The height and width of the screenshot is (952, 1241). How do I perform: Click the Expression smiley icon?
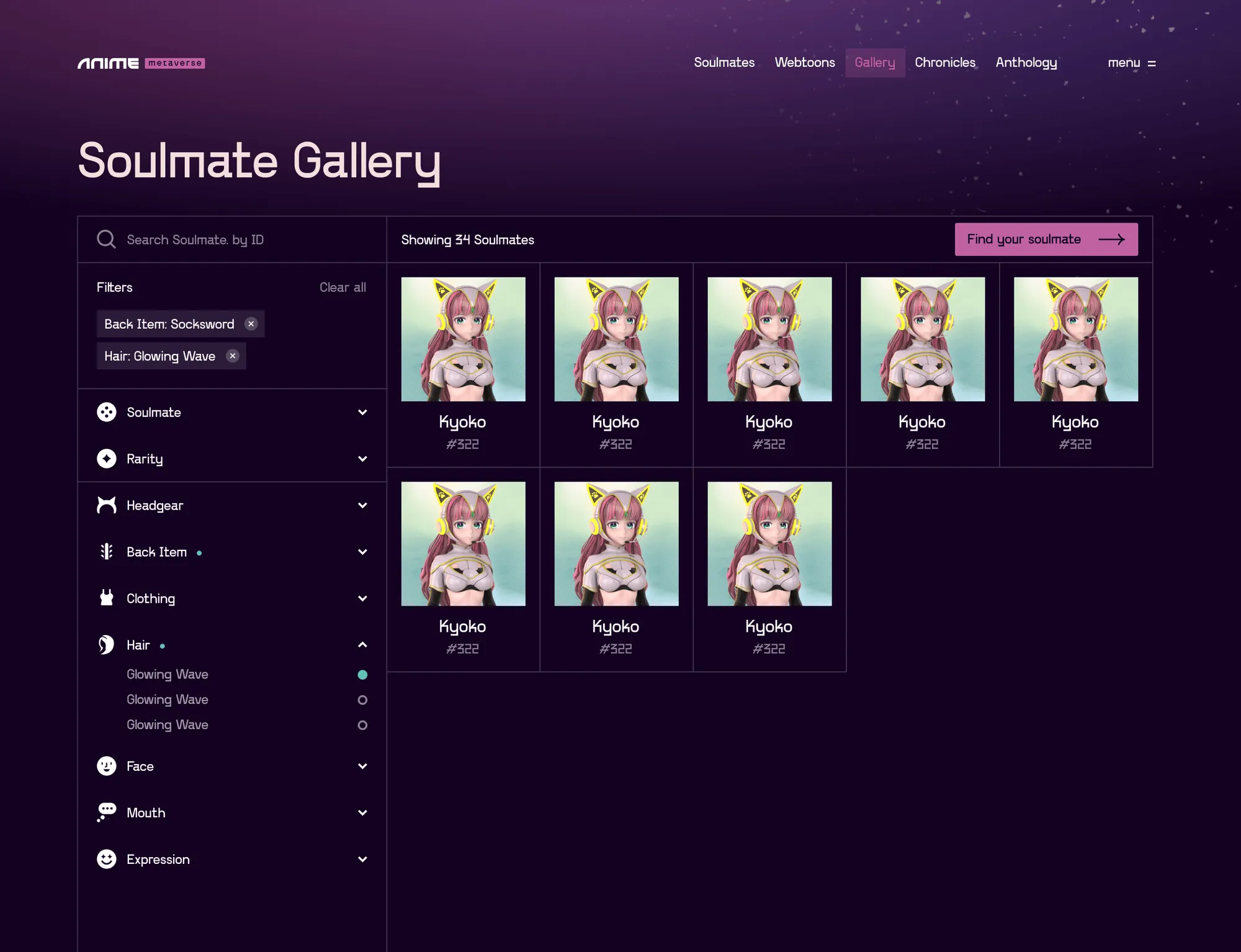[107, 859]
